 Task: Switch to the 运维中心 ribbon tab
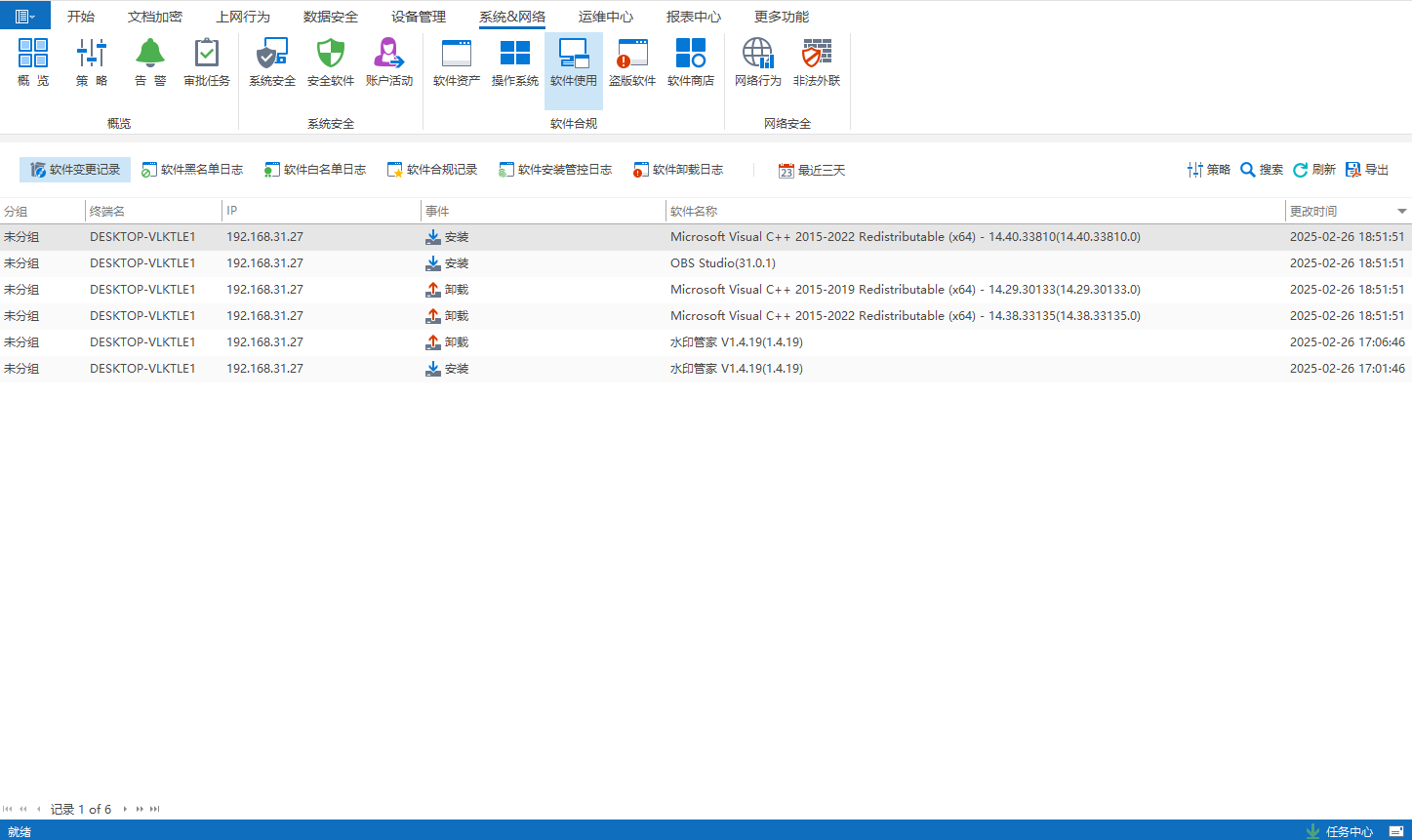[x=605, y=17]
